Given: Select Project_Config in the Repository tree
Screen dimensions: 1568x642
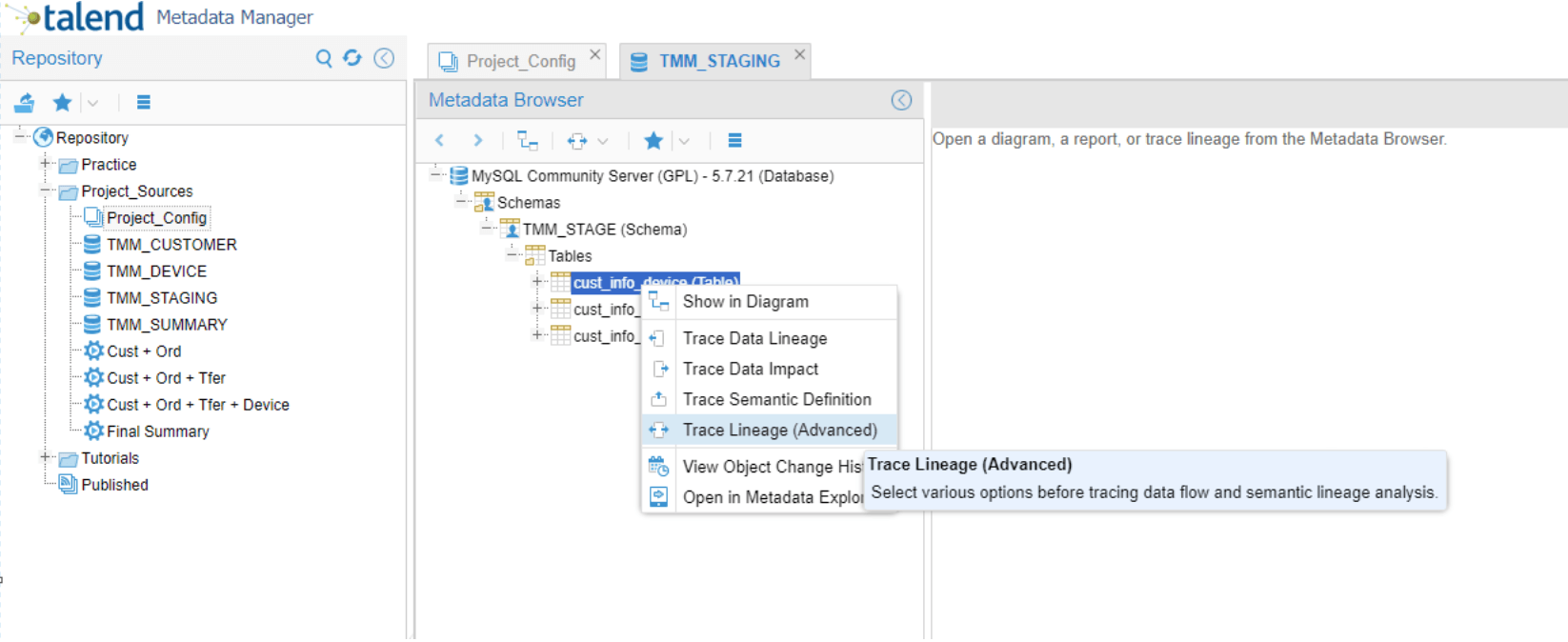Looking at the screenshot, I should point(156,218).
